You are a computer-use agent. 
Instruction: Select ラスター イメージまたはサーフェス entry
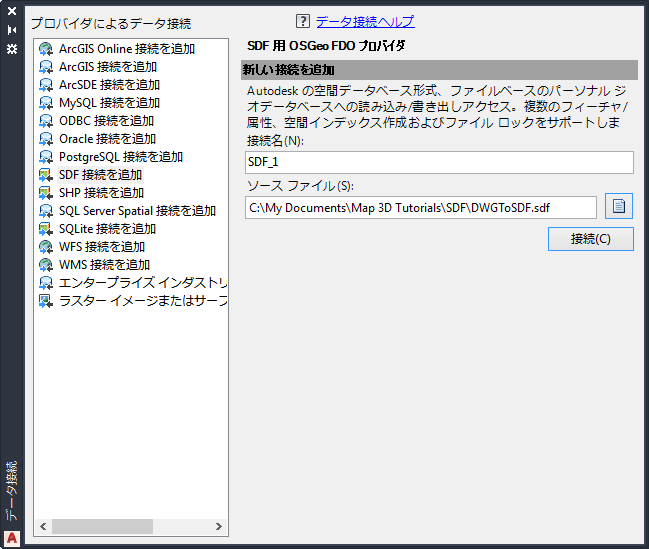[143, 301]
